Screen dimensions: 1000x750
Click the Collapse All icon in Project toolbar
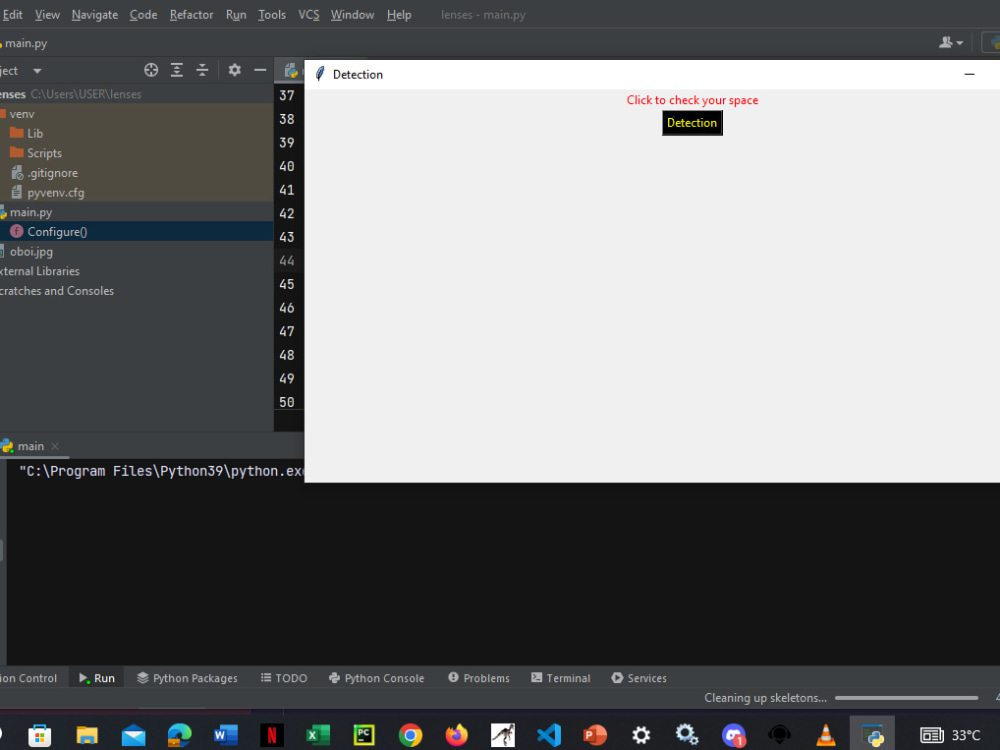(202, 70)
